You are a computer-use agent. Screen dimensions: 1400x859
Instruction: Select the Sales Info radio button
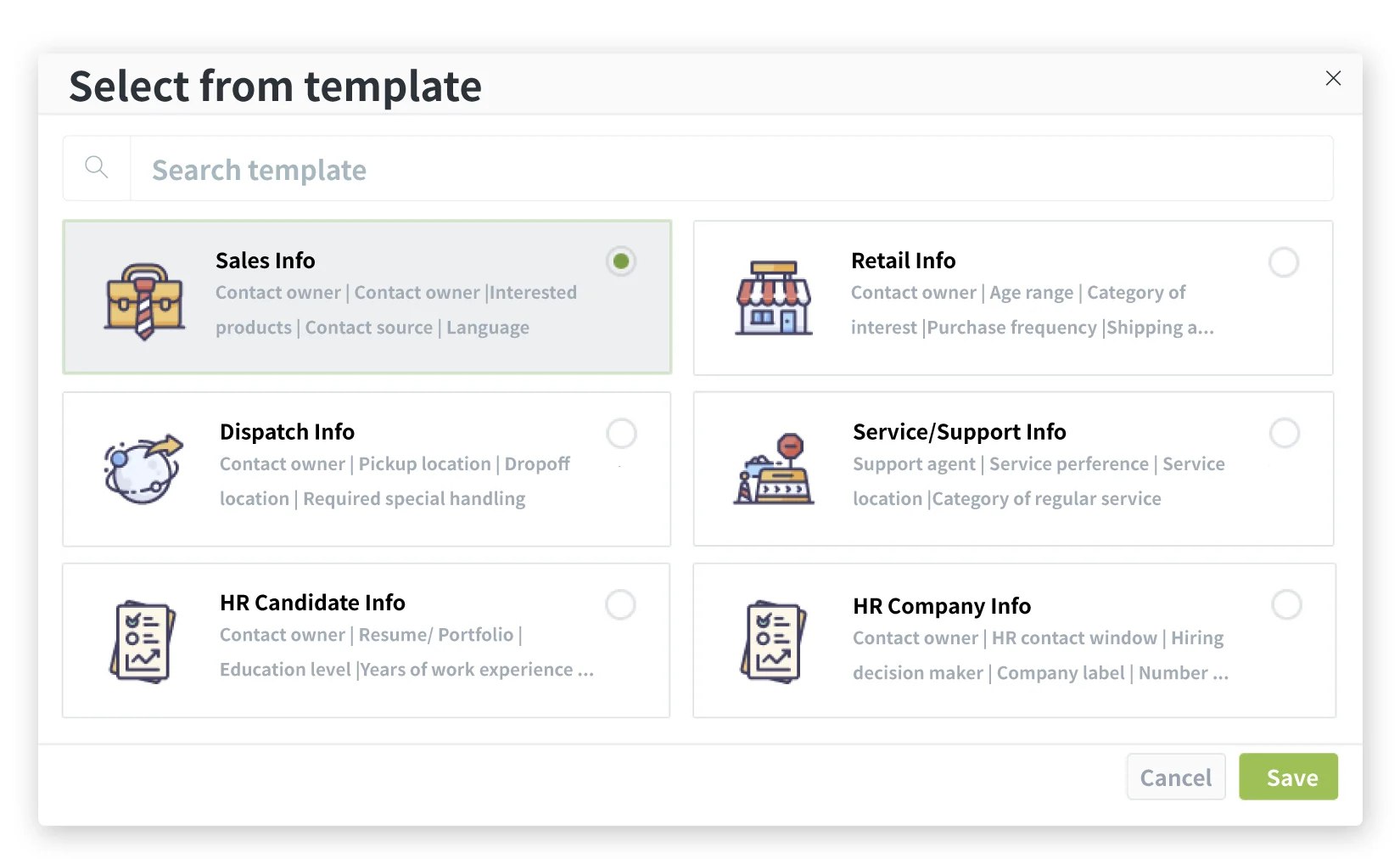(621, 261)
